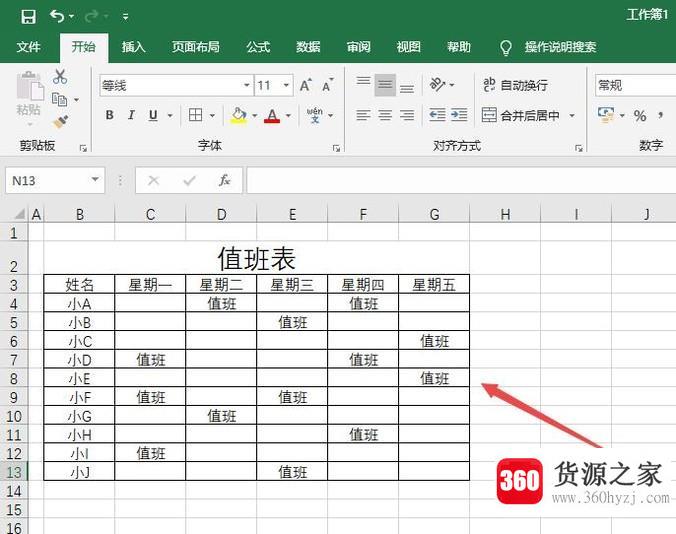This screenshot has width=676, height=534.
Task: Click the Cut scissors icon
Action: tap(60, 76)
